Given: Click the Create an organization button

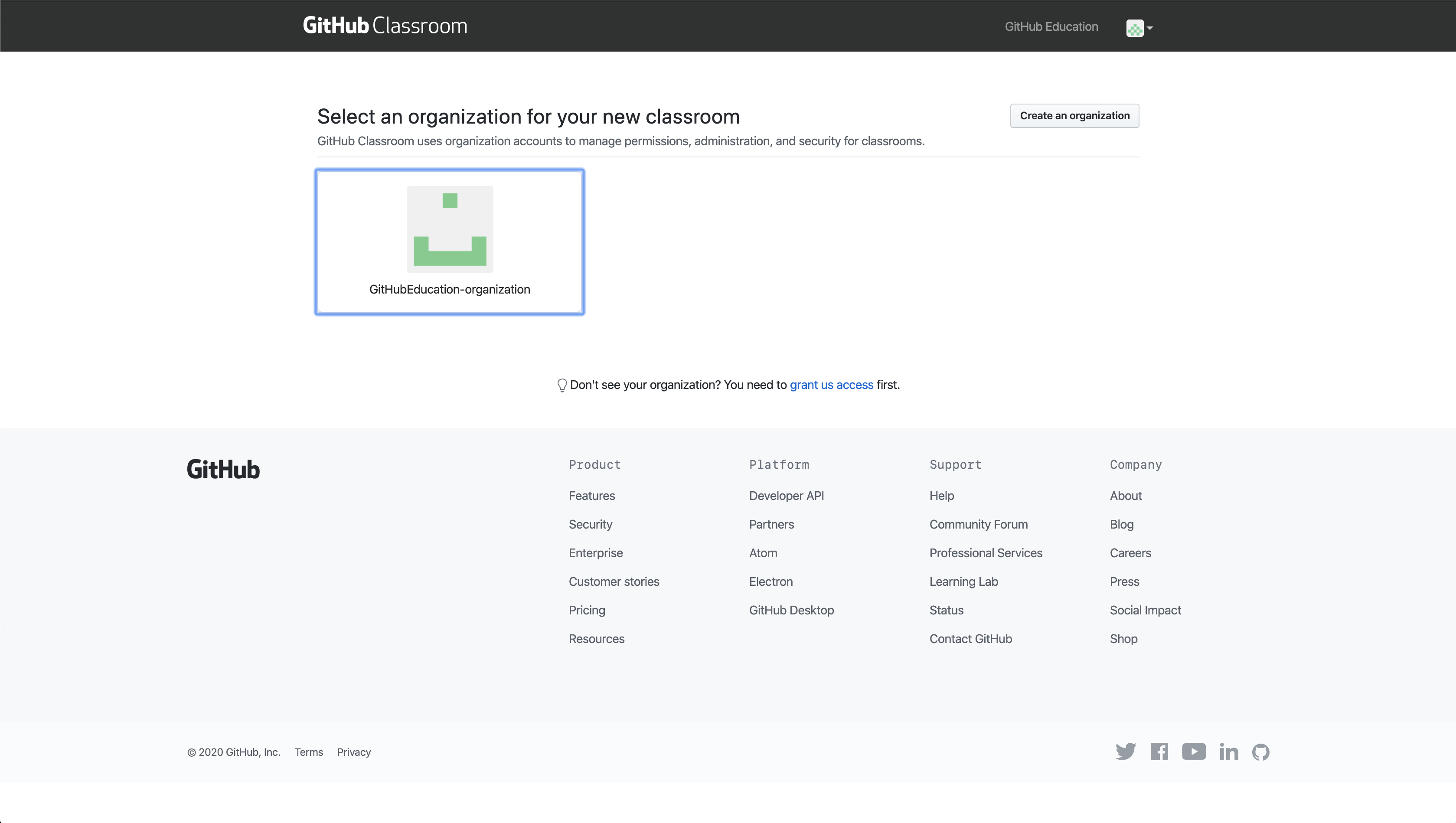Looking at the screenshot, I should tap(1074, 115).
